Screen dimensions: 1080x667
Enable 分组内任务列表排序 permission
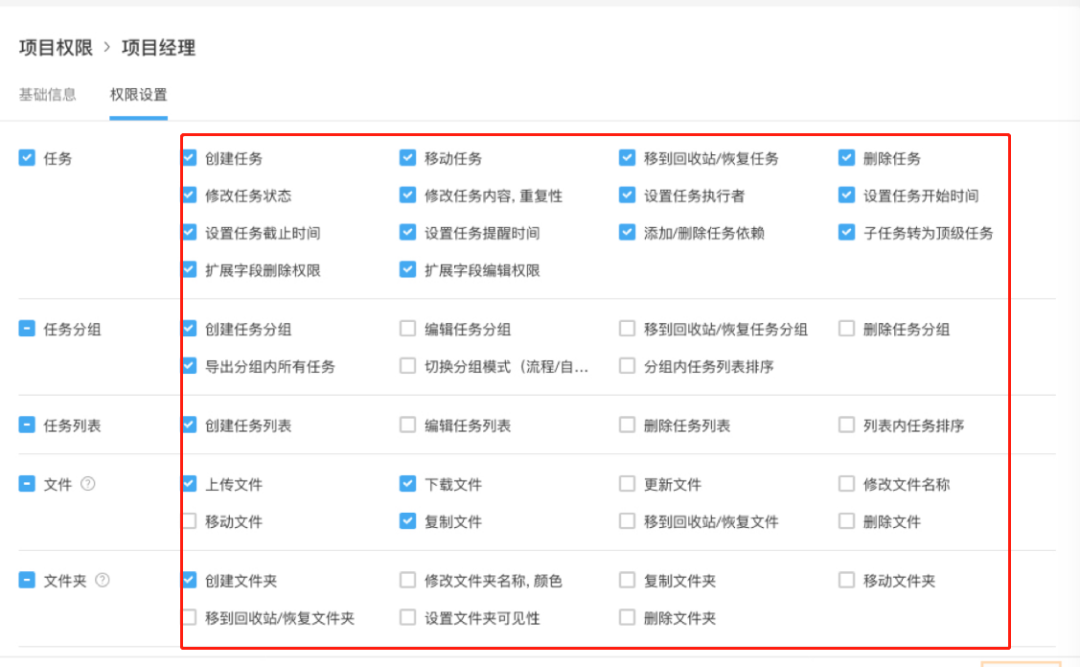(x=627, y=366)
